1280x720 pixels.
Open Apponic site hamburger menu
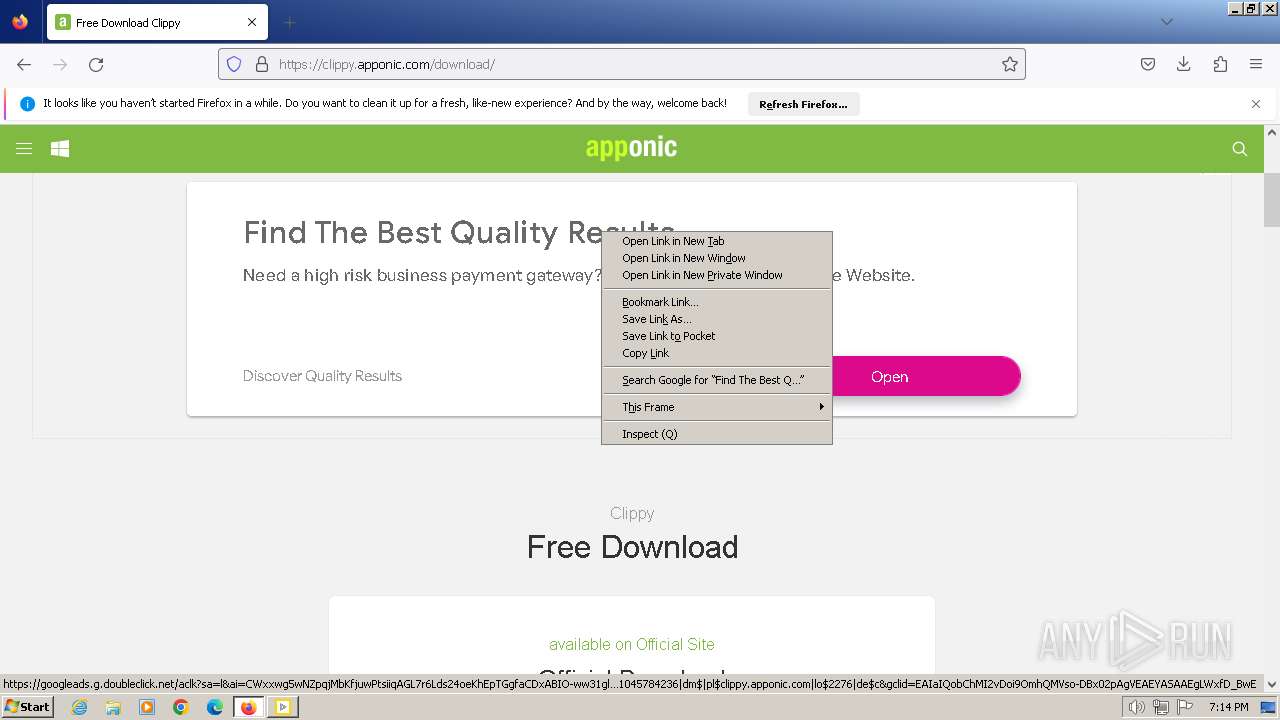[24, 149]
